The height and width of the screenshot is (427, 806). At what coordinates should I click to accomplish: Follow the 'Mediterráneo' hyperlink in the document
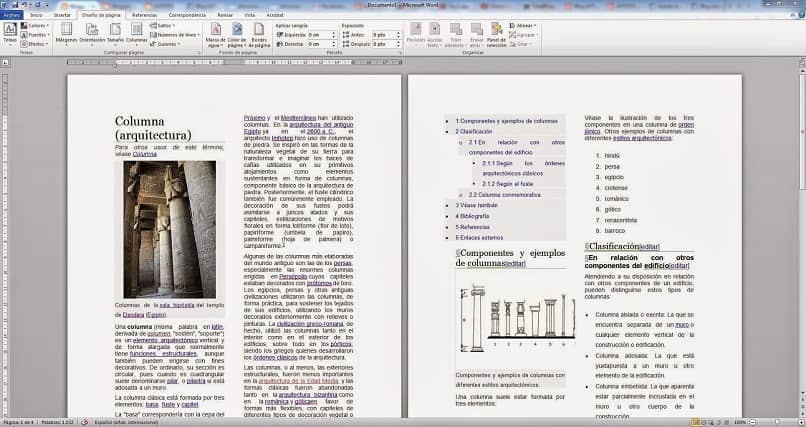[299, 118]
